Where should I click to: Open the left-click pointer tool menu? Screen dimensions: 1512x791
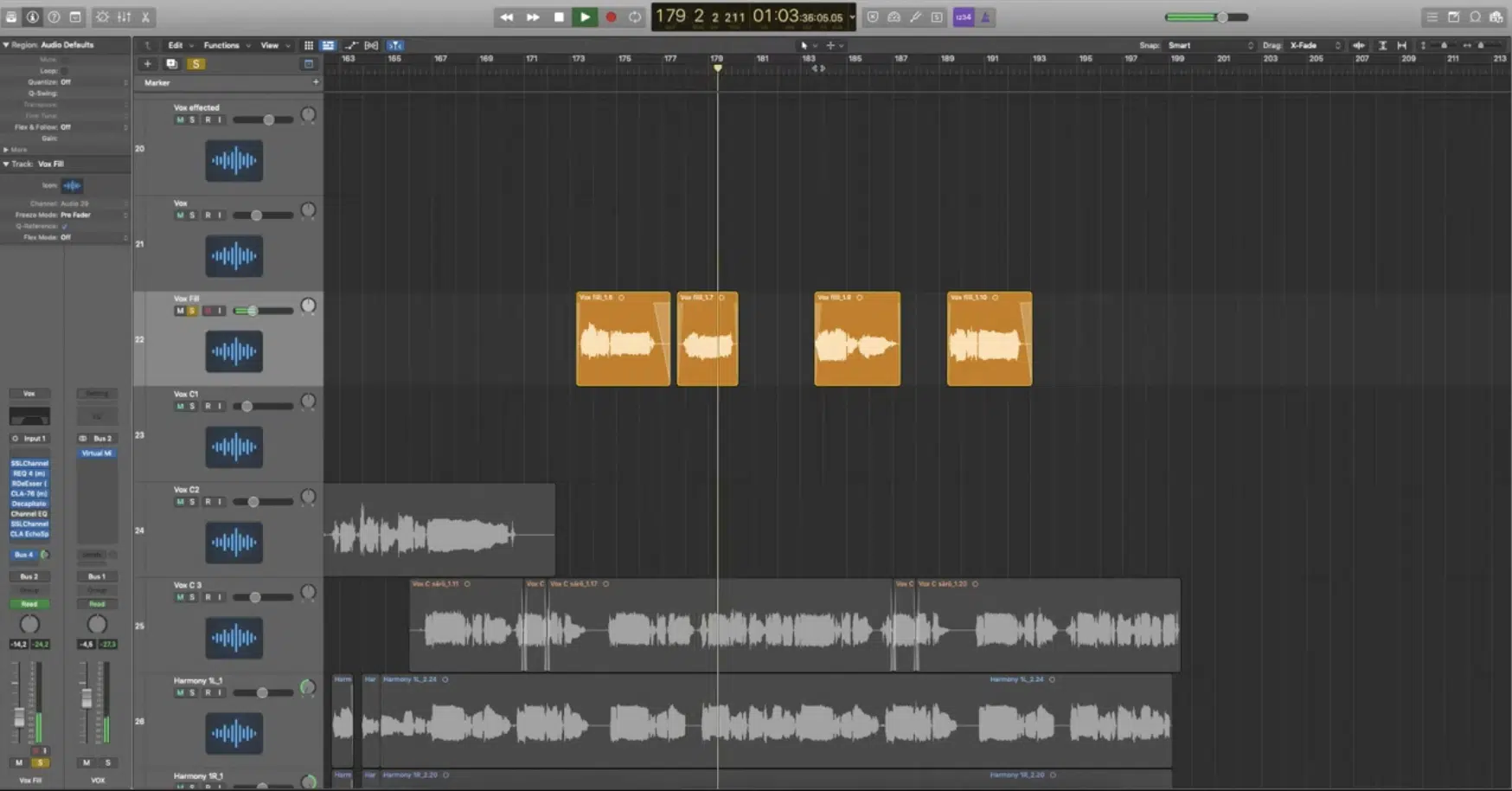point(808,45)
